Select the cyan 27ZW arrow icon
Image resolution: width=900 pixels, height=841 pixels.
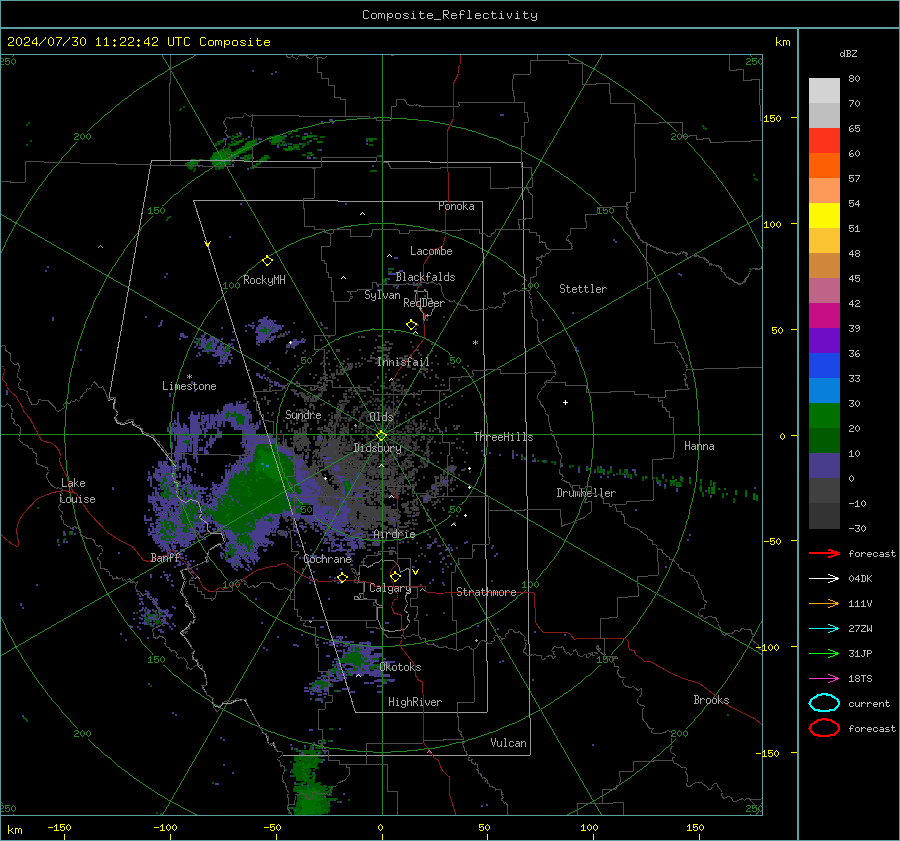coord(824,629)
